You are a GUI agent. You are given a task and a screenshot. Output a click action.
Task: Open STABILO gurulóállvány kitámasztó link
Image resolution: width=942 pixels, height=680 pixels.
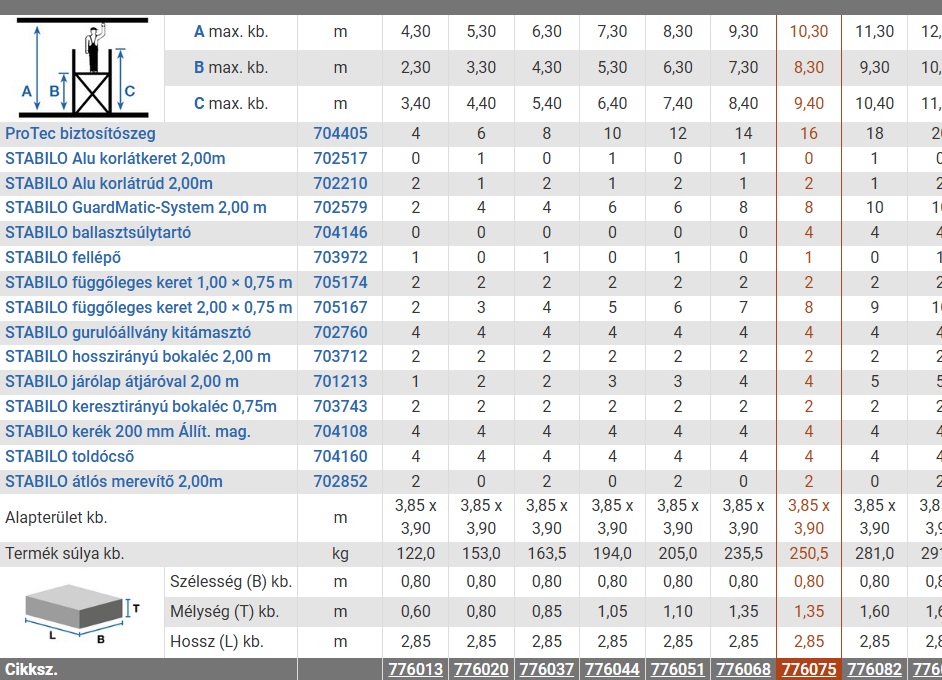click(128, 332)
